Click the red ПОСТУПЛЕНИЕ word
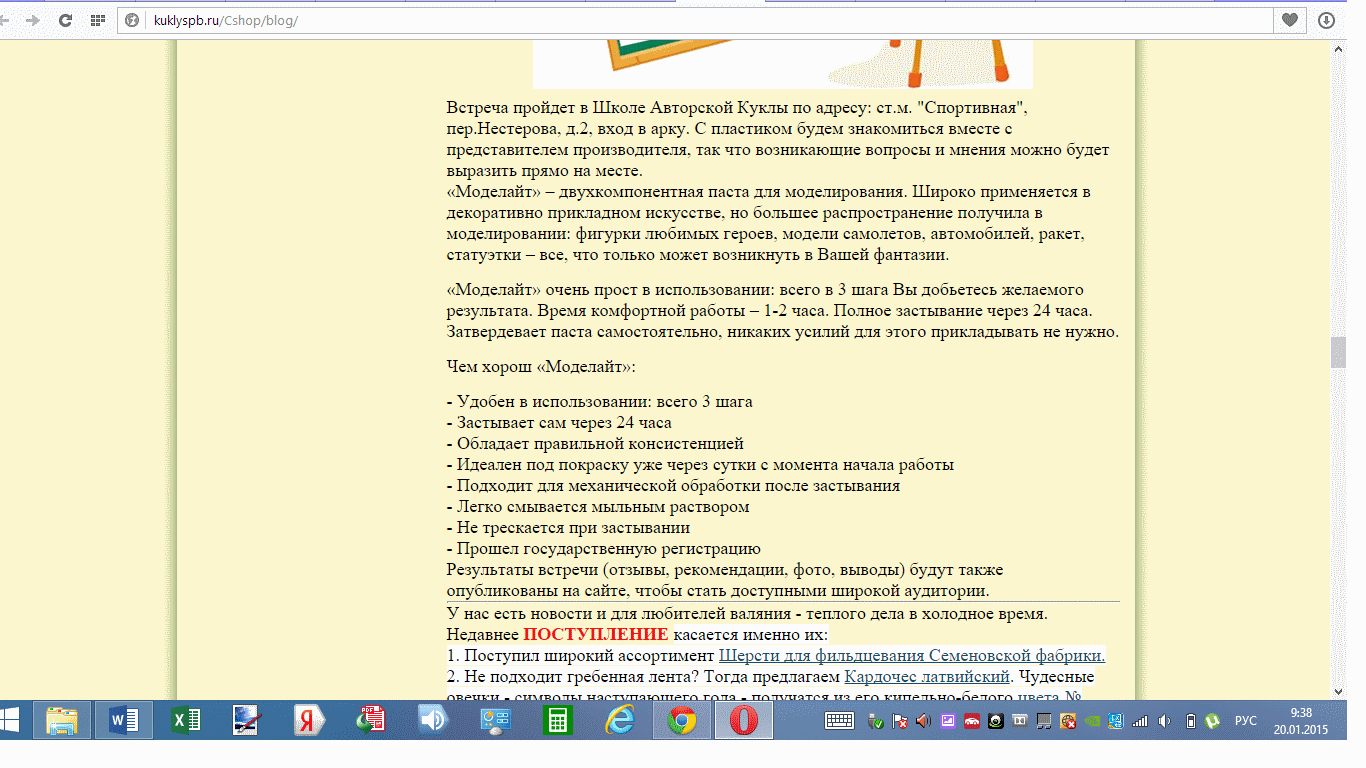This screenshot has width=1366, height=768. coord(596,635)
